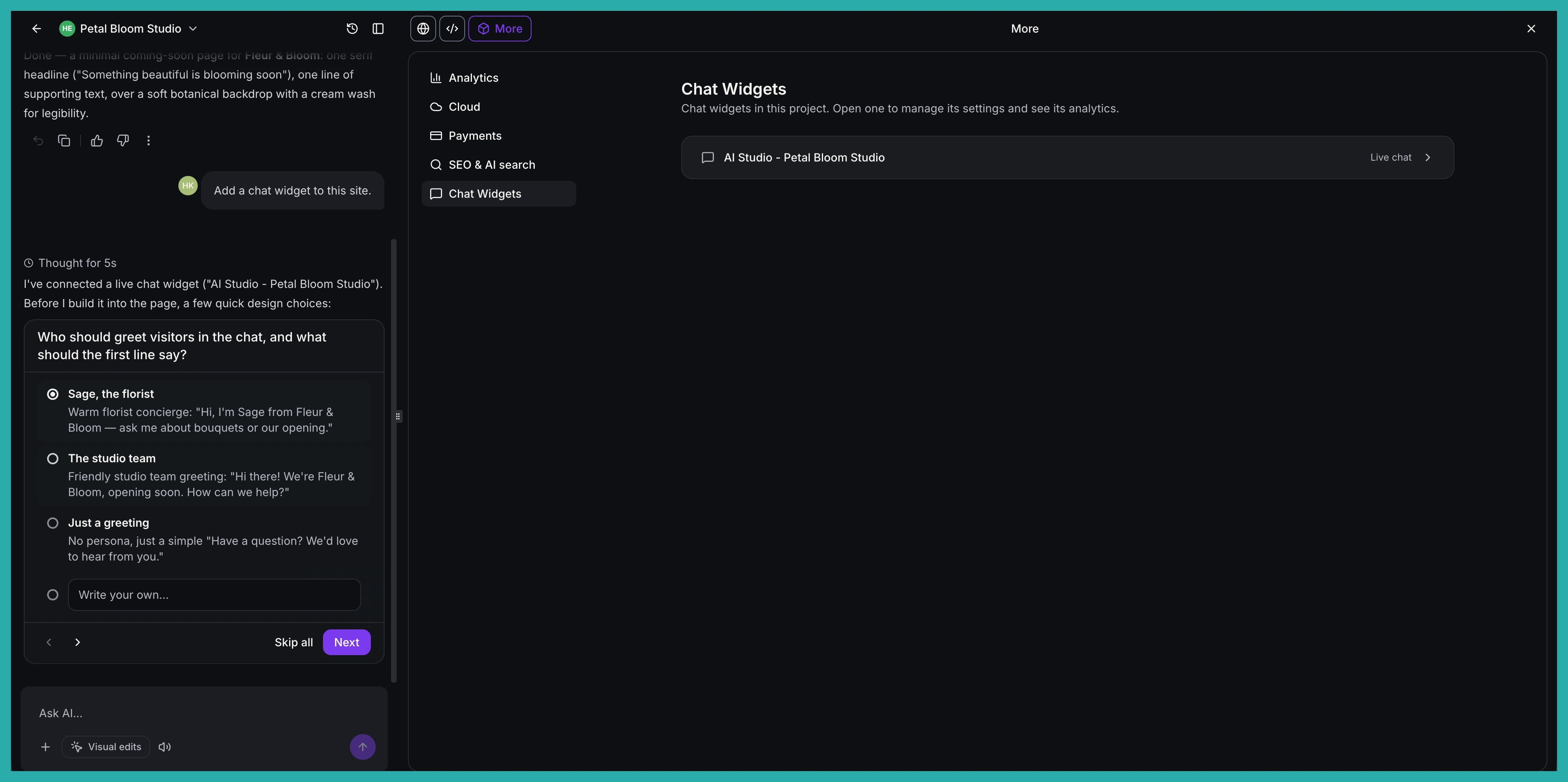Select the Write your own radio option

pos(53,595)
